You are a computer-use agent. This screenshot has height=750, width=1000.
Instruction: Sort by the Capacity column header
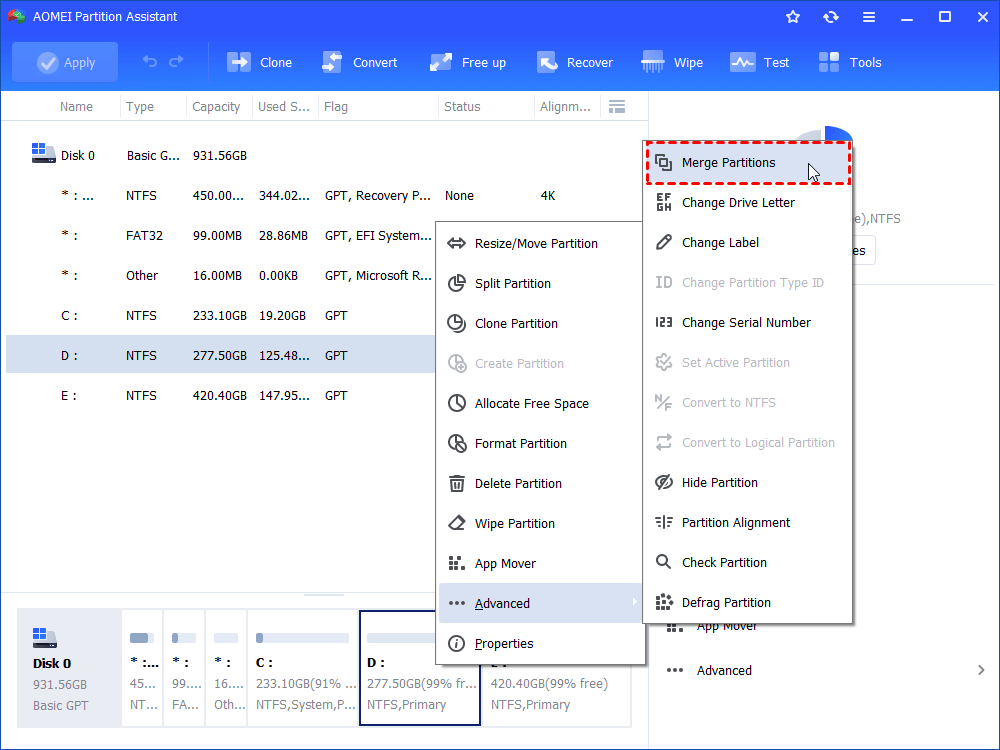(x=216, y=107)
